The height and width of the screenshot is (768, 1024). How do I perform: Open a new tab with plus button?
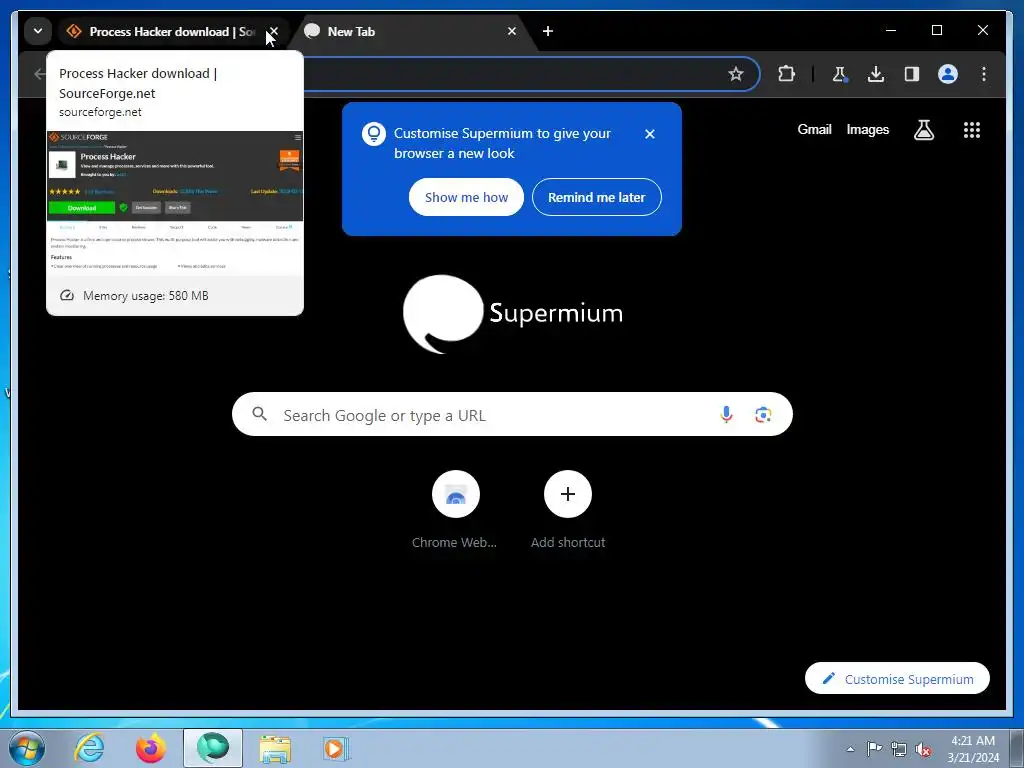point(548,31)
